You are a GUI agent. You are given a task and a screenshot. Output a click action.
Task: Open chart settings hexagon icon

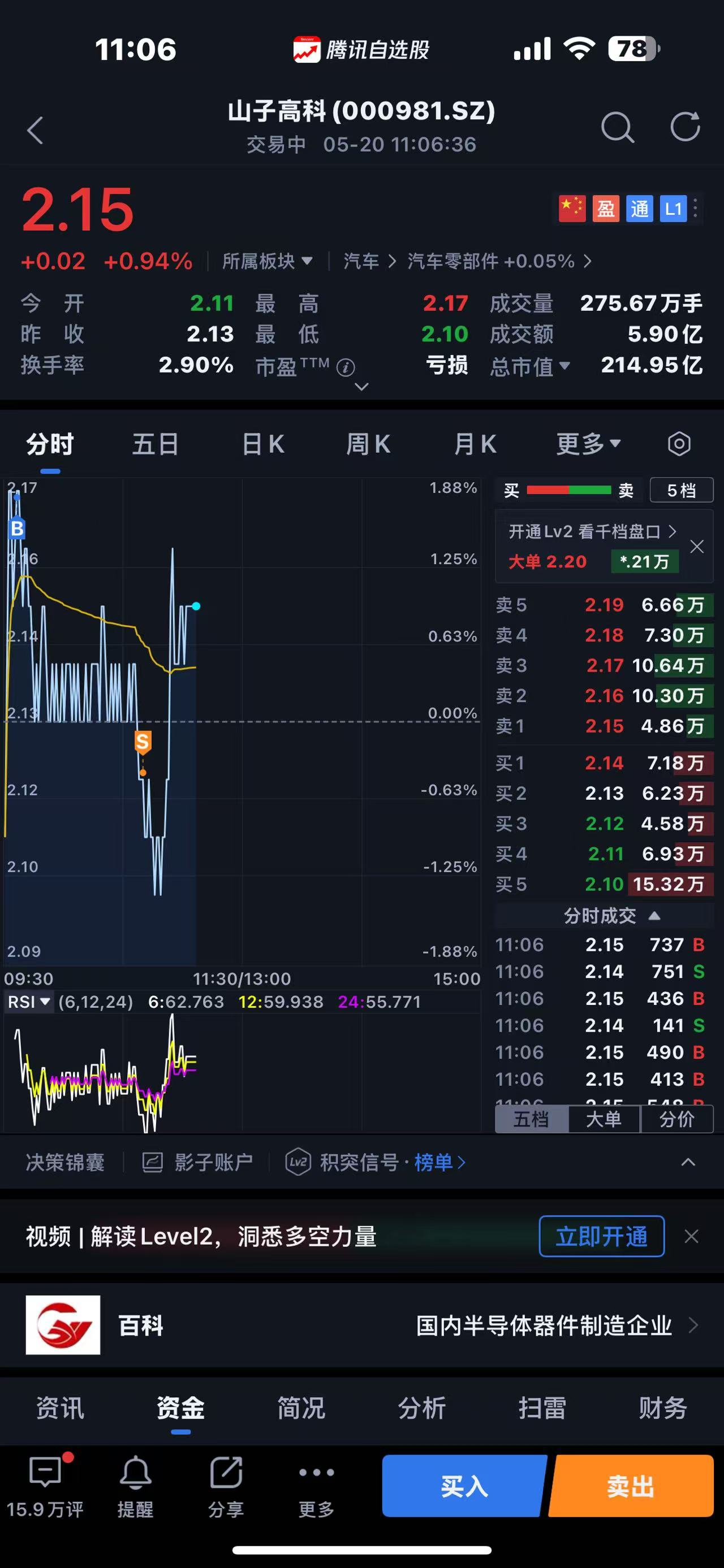[x=679, y=444]
